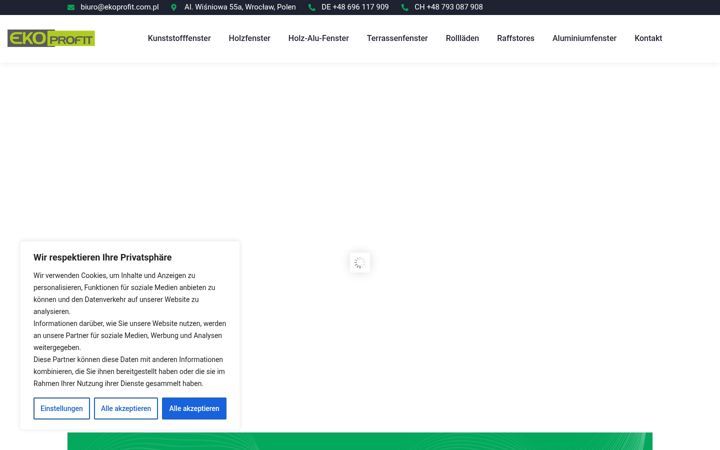
Task: Open the Holzfenster menu item
Action: pyautogui.click(x=249, y=38)
